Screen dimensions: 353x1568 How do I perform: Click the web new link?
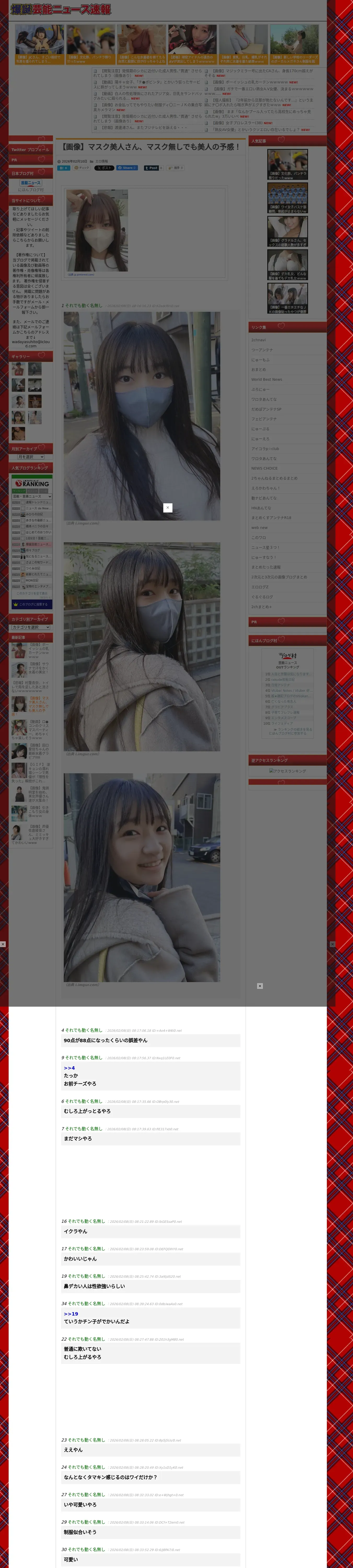click(x=259, y=528)
